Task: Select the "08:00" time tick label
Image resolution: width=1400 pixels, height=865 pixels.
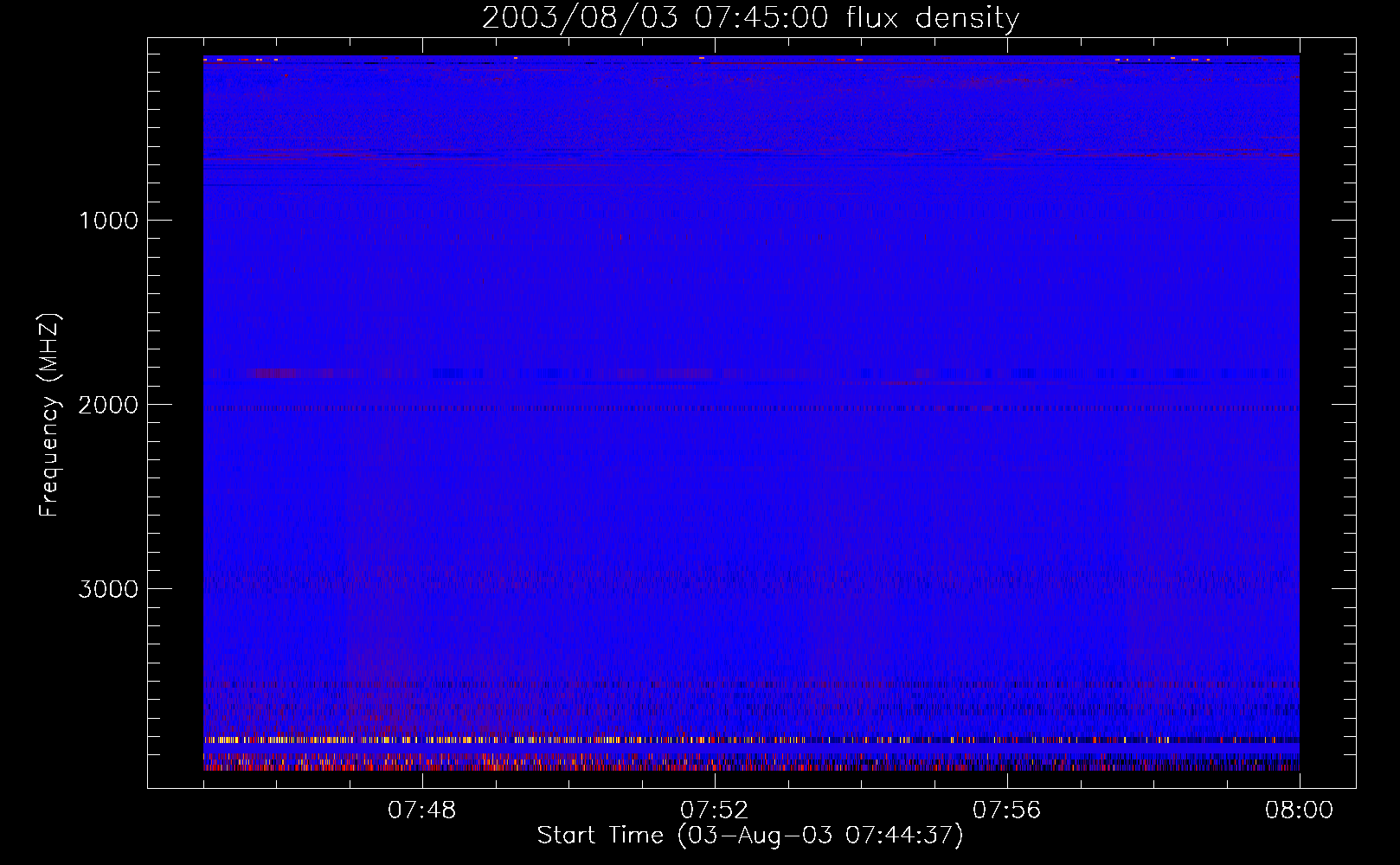Action: (x=1300, y=811)
